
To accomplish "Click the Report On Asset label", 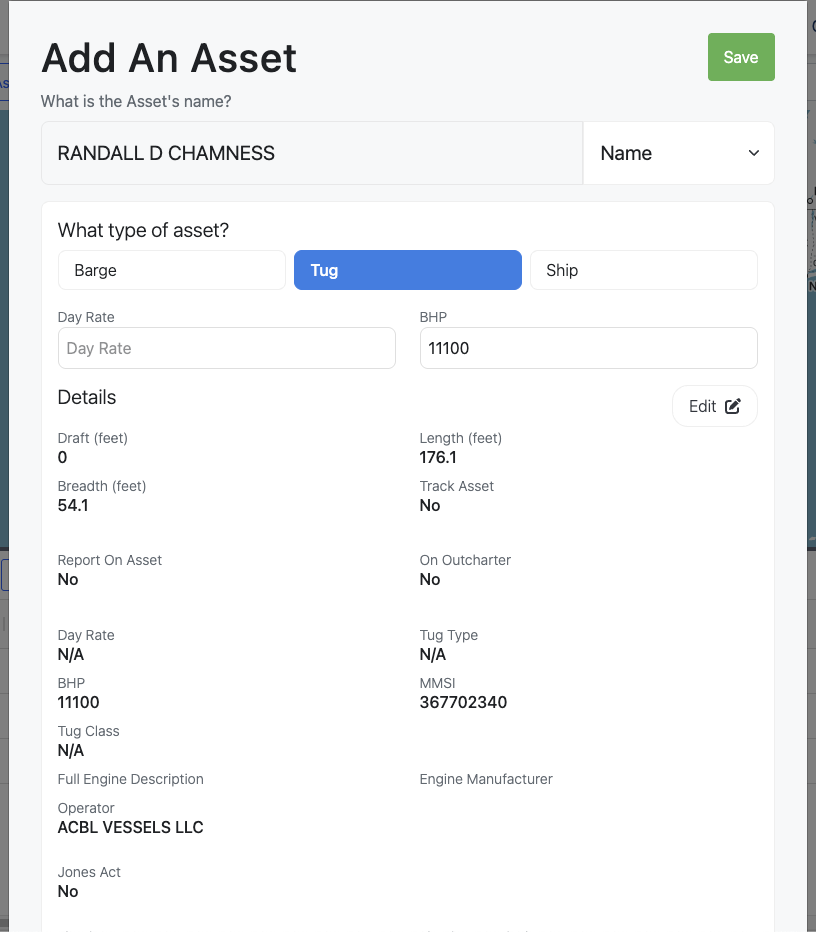I will point(110,560).
